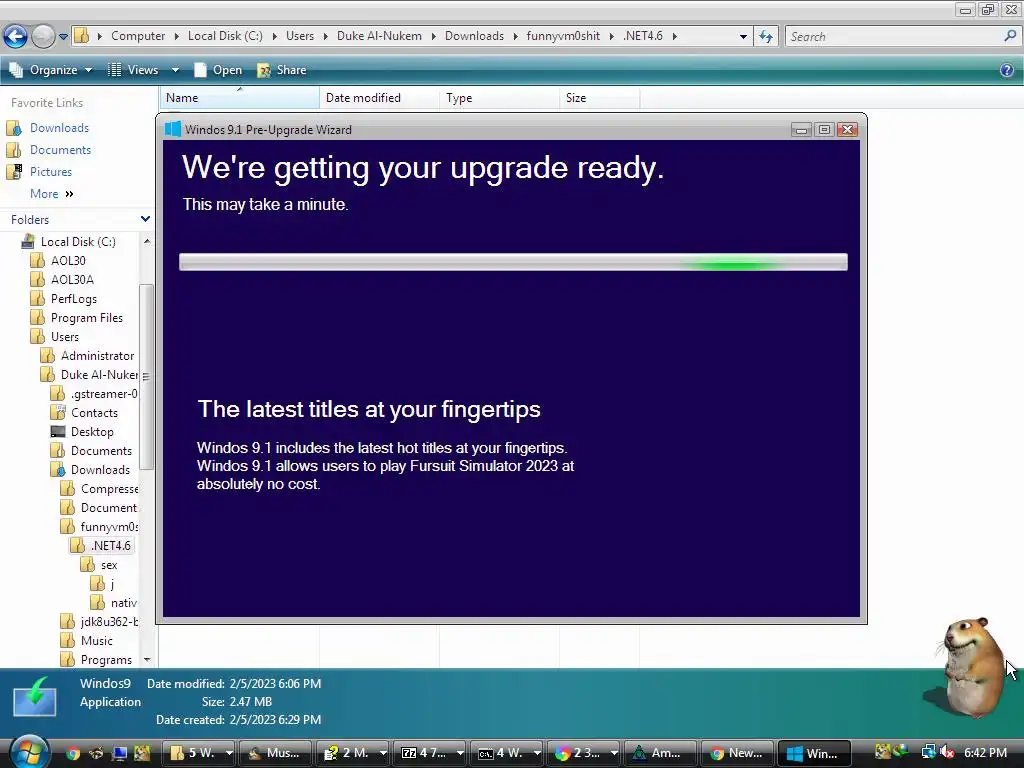Open the Organize menu
1024x768 pixels.
pyautogui.click(x=51, y=70)
